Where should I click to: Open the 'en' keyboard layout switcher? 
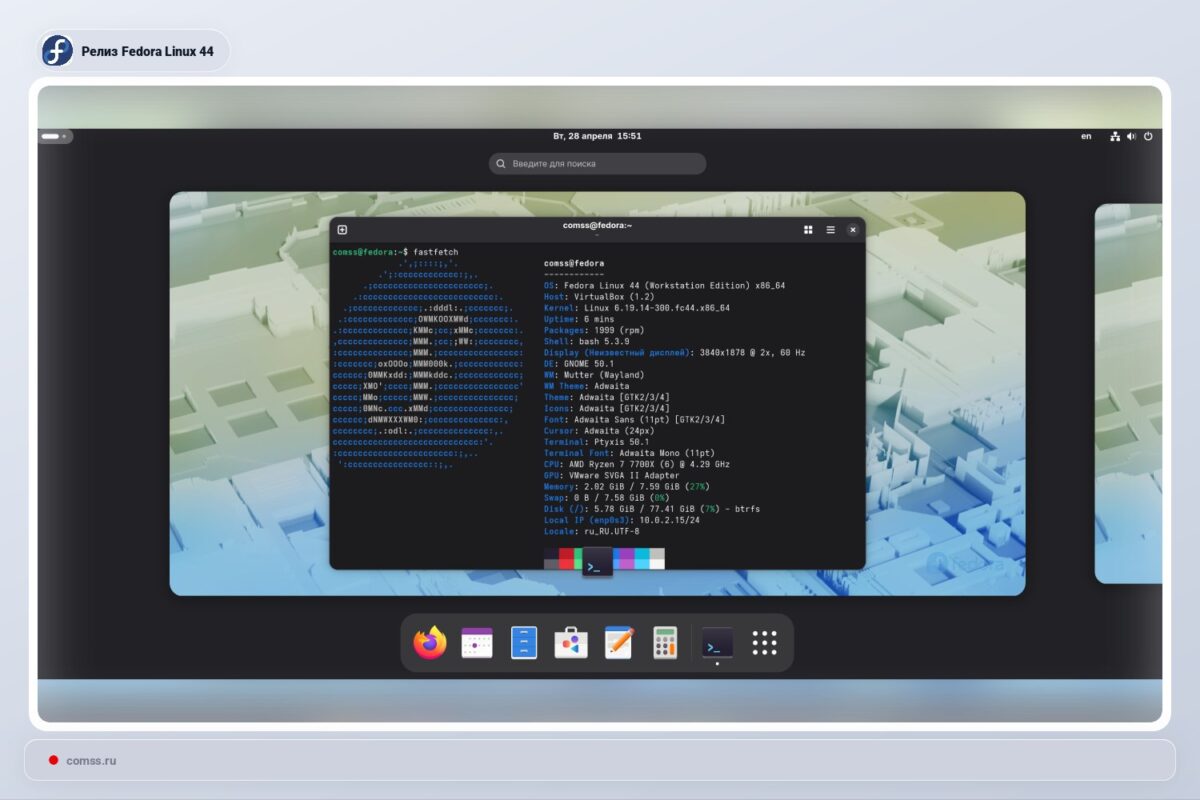1085,136
